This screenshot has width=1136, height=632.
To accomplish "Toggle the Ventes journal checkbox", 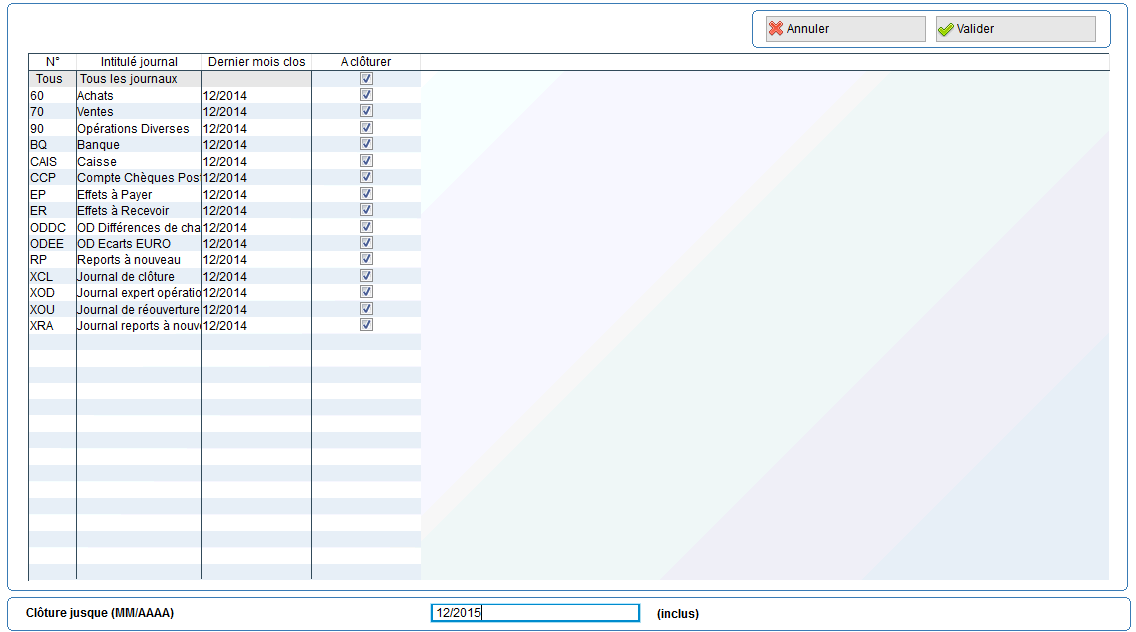I will pos(366,111).
